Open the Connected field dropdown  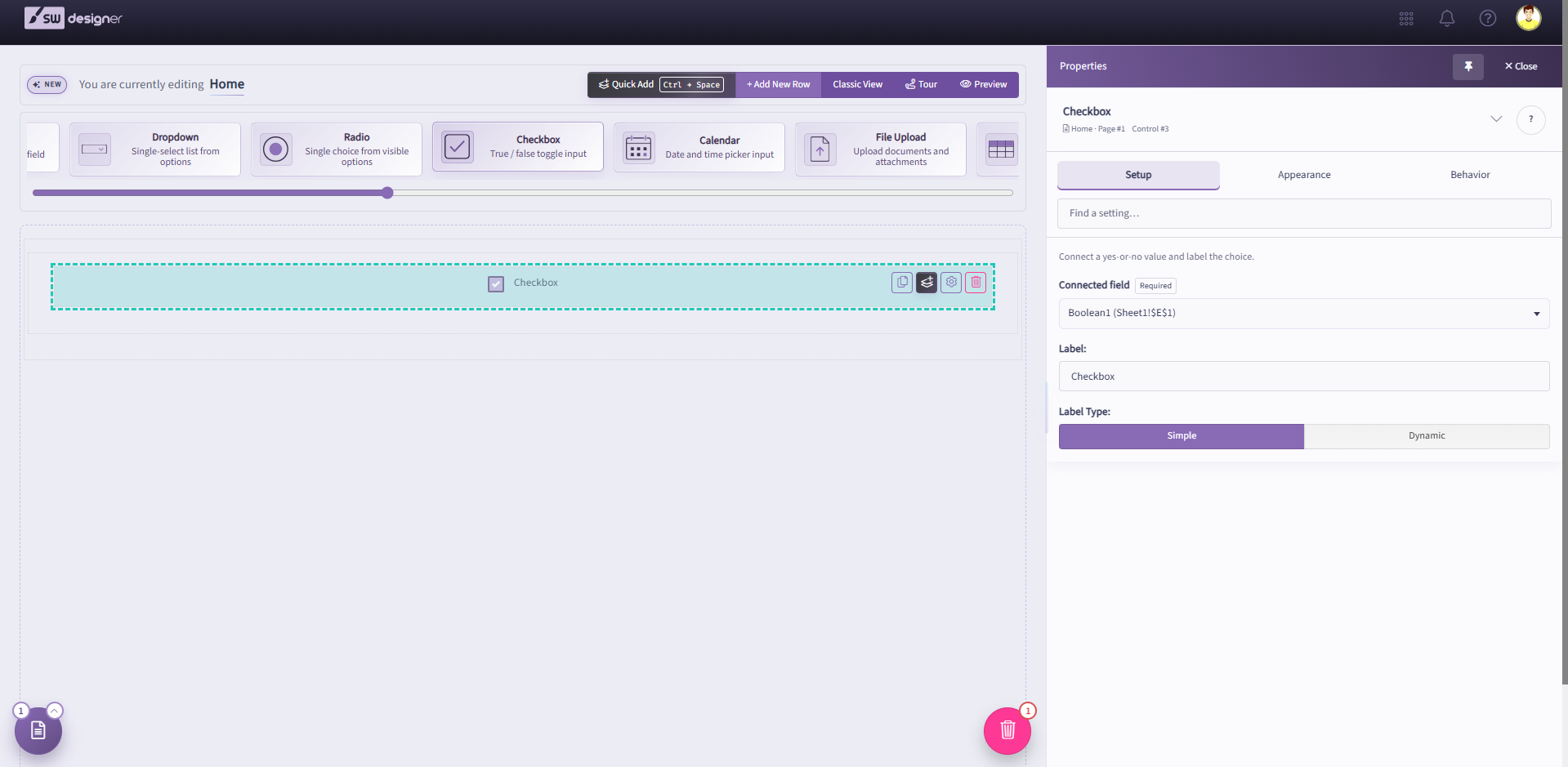click(1304, 314)
